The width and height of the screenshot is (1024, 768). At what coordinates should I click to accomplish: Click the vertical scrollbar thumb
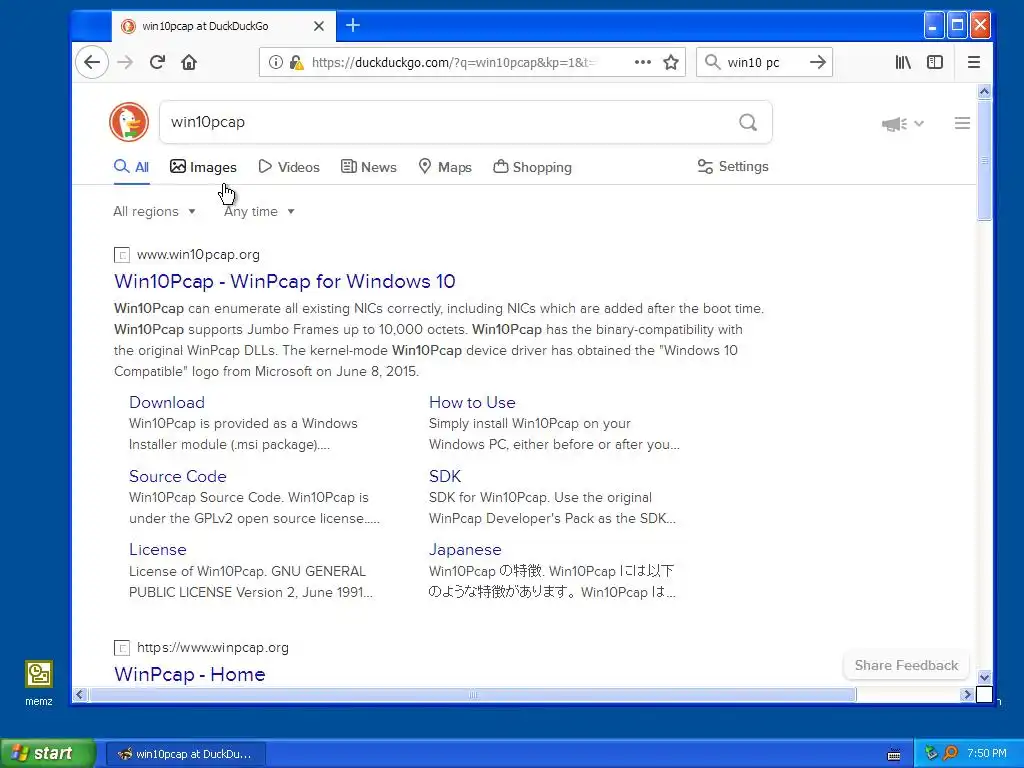point(984,160)
